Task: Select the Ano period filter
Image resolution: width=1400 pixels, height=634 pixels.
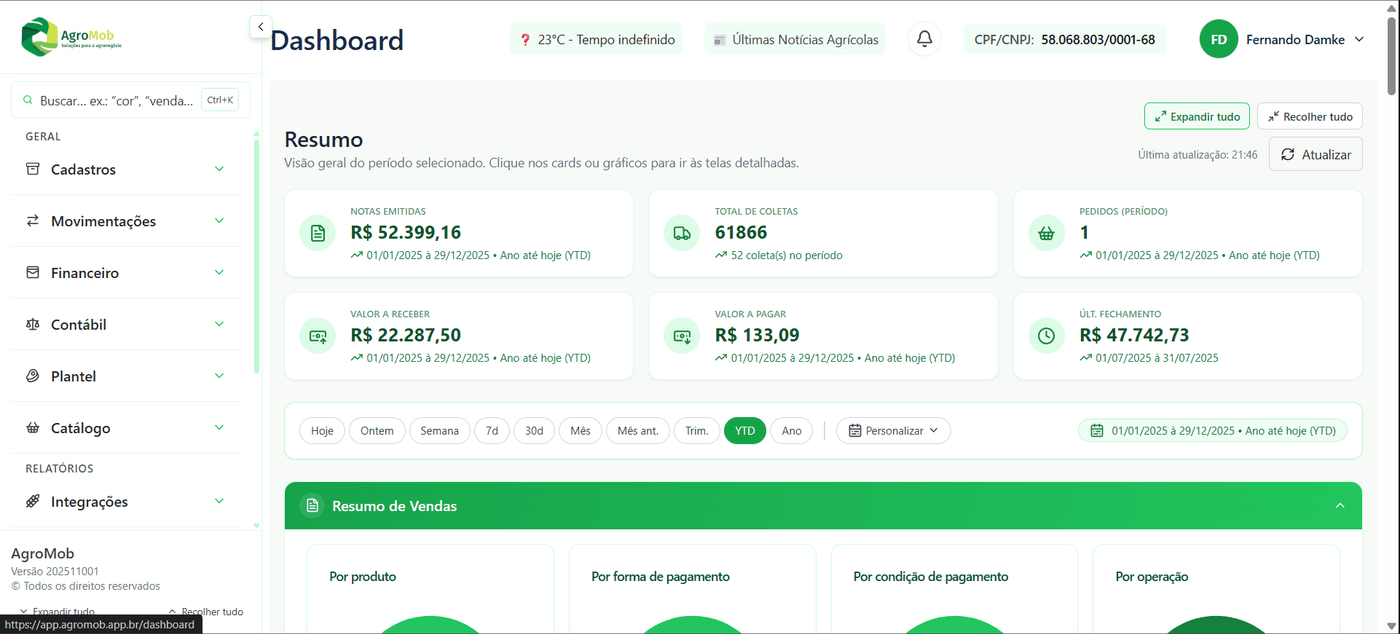Action: coord(791,431)
